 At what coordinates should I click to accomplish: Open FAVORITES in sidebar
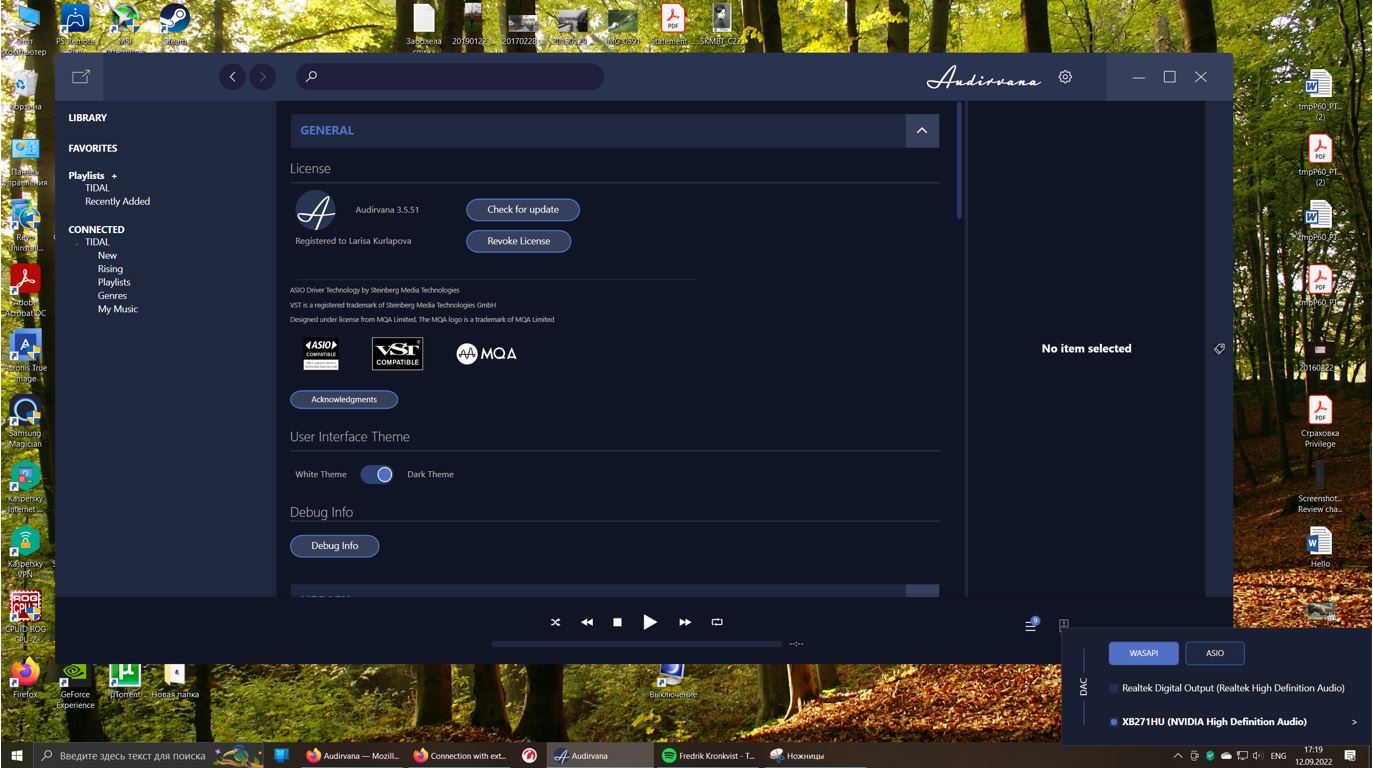pyautogui.click(x=93, y=148)
